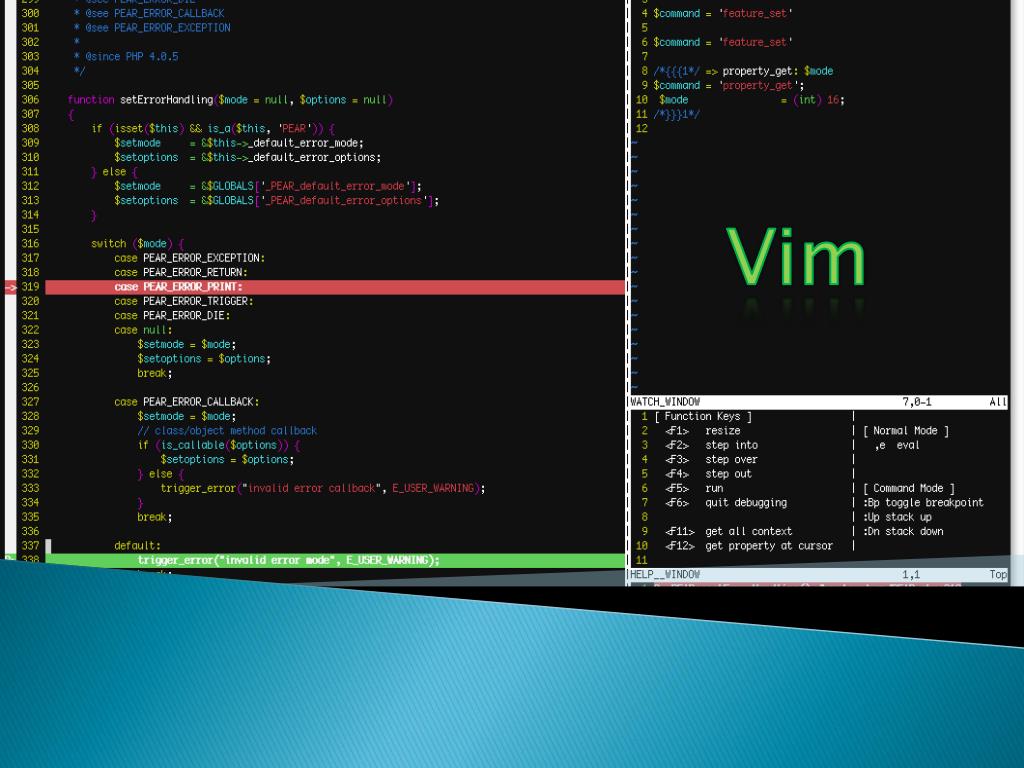Click the 'default:' label on line 337

point(137,545)
